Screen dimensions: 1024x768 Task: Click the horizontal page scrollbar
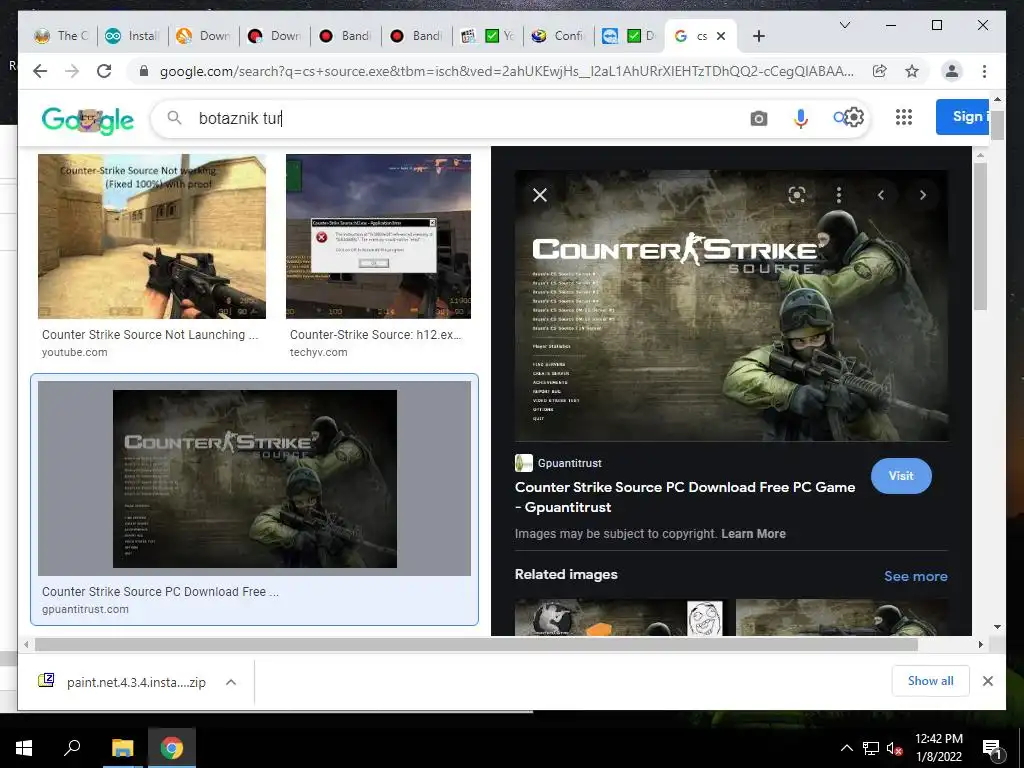476,645
